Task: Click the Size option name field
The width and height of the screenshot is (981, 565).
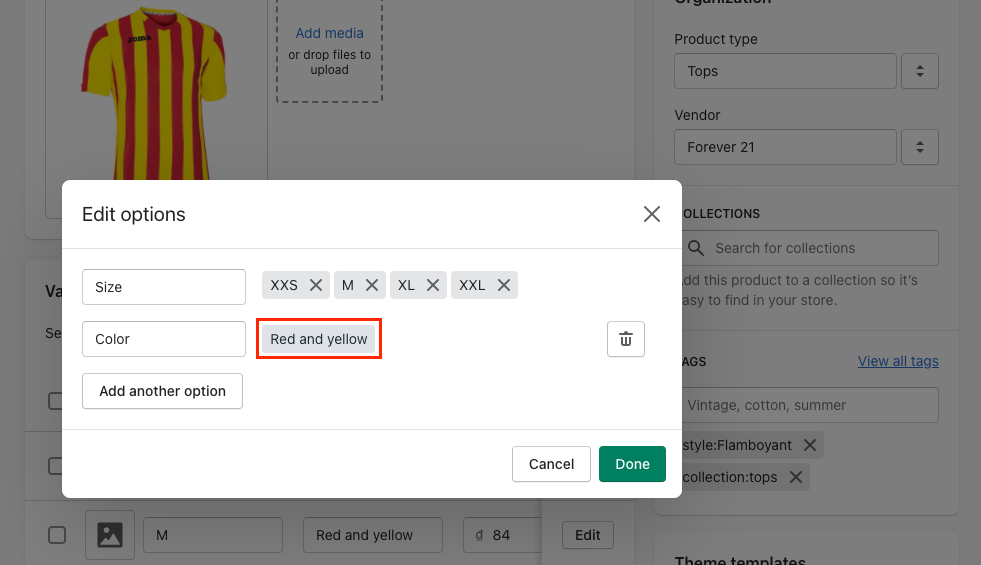Action: point(164,287)
